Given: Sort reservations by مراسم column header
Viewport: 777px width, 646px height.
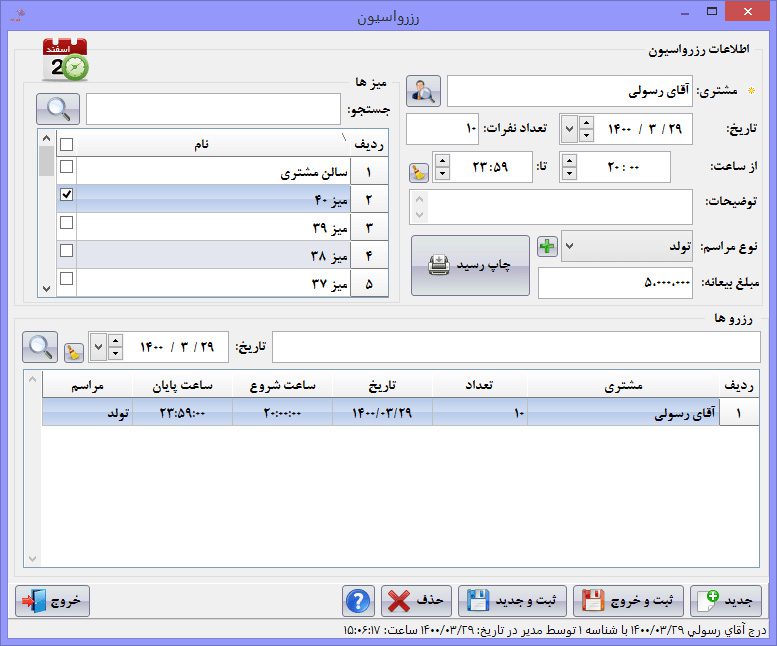Looking at the screenshot, I should pos(87,385).
